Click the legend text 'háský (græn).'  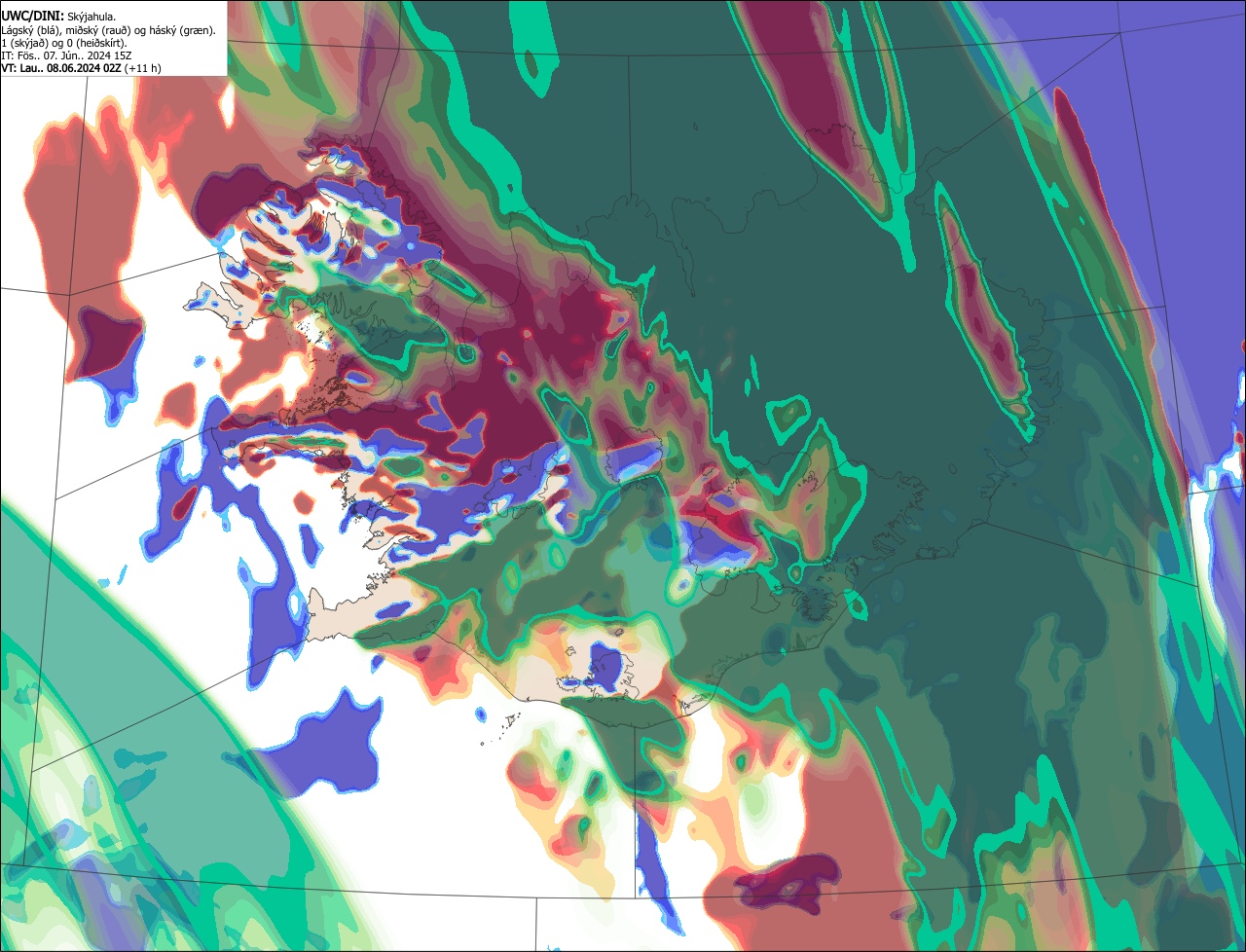click(x=182, y=31)
